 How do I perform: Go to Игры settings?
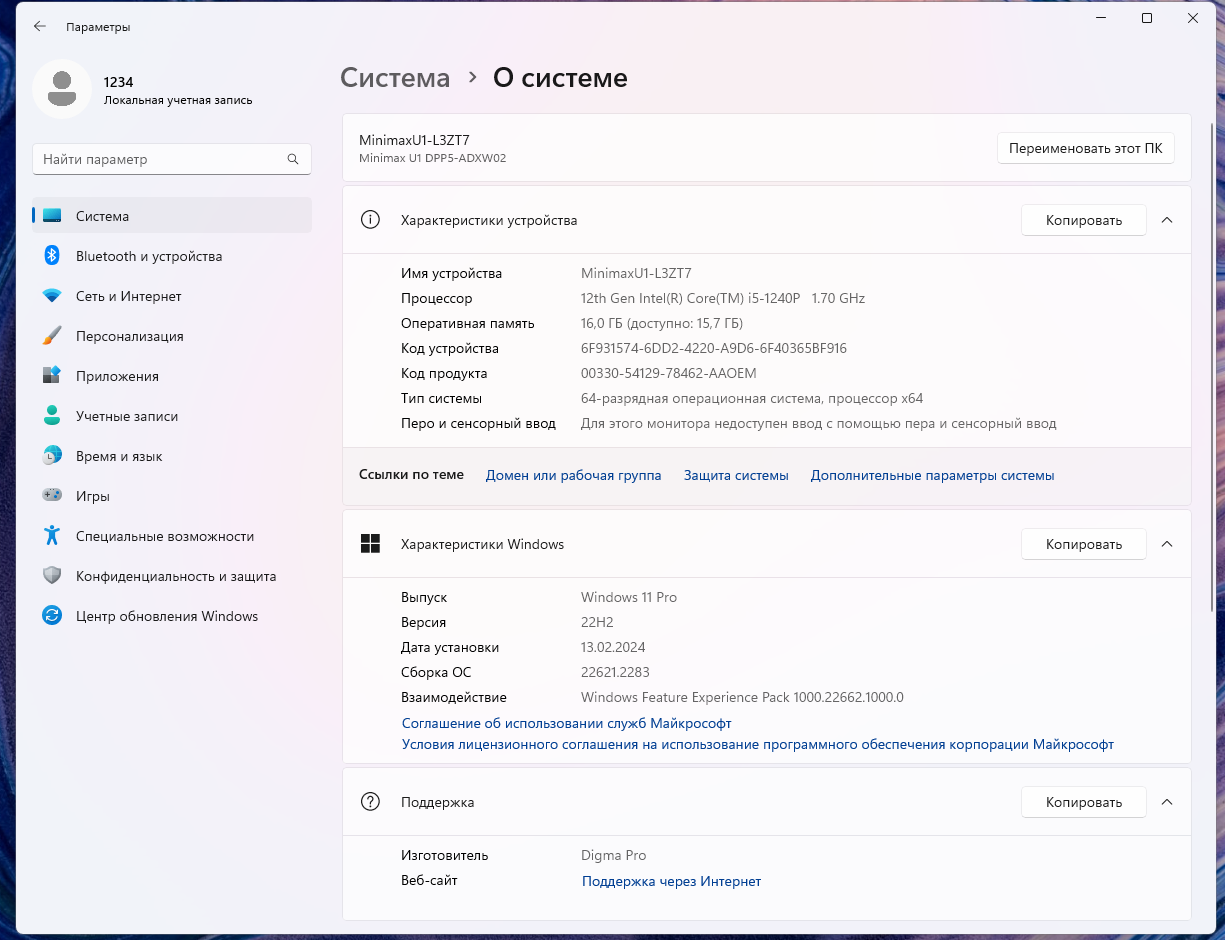pyautogui.click(x=172, y=496)
